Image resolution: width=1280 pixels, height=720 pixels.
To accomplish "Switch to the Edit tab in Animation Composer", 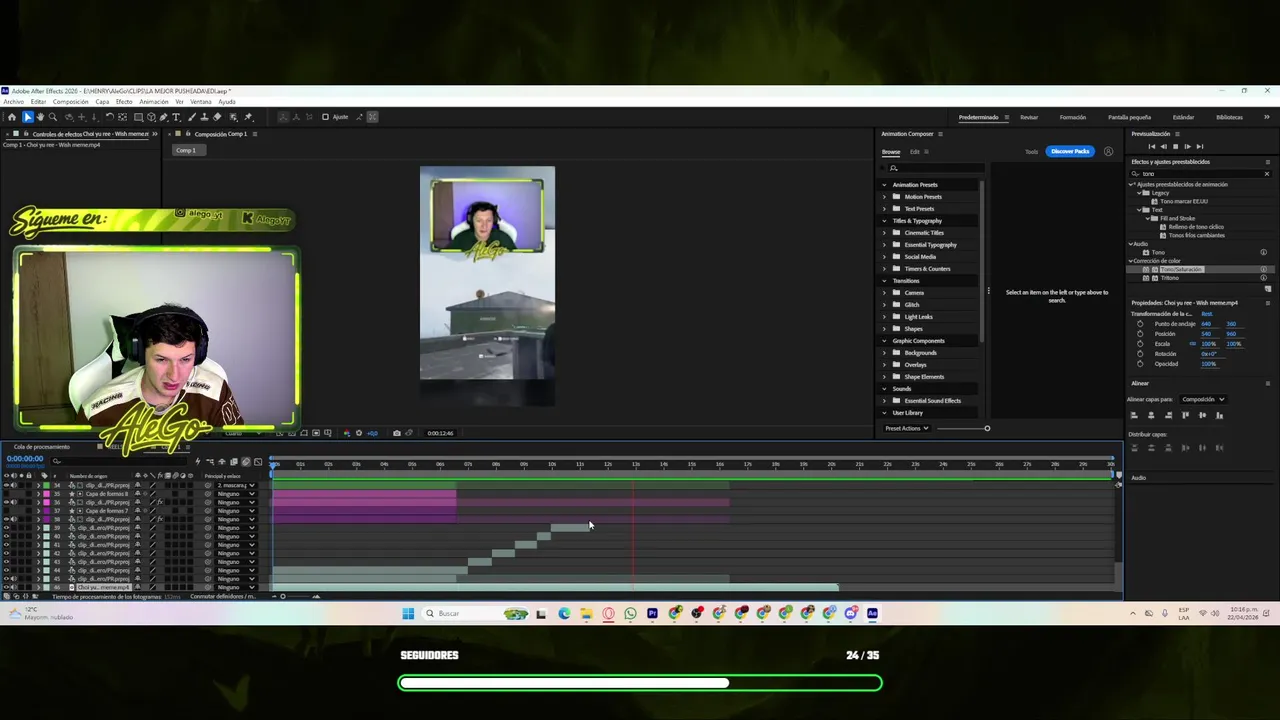I will tap(914, 152).
